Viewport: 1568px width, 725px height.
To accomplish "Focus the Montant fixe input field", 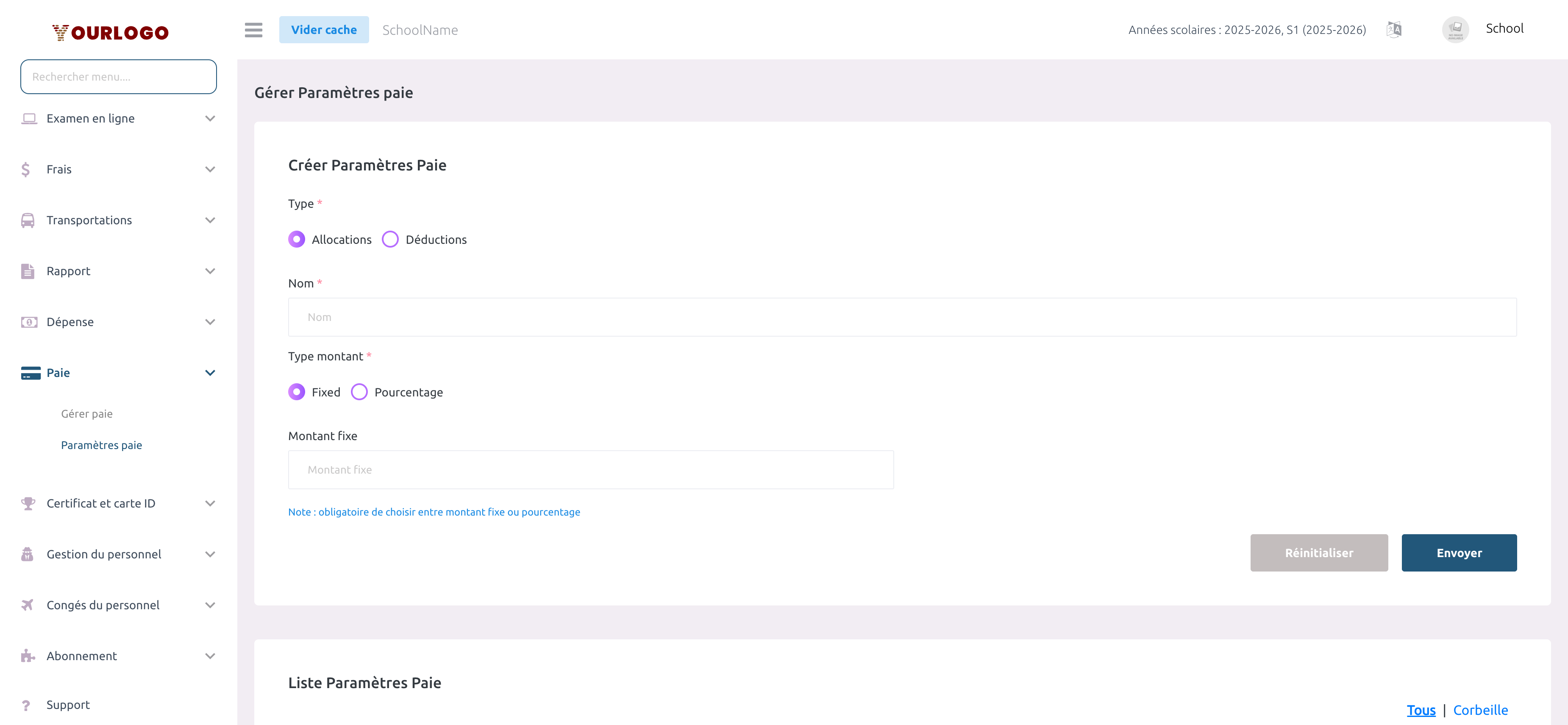I will [590, 470].
